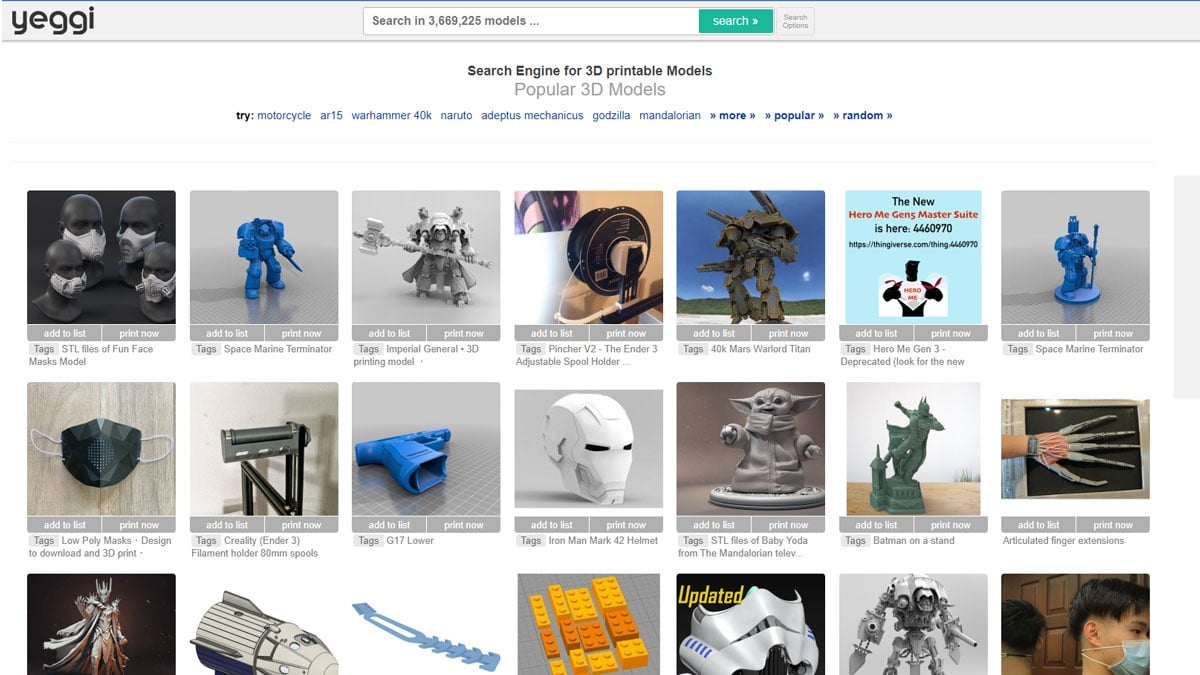Open the rocket capsule model thumbnail
Image resolution: width=1200 pixels, height=675 pixels.
pyautogui.click(x=264, y=632)
